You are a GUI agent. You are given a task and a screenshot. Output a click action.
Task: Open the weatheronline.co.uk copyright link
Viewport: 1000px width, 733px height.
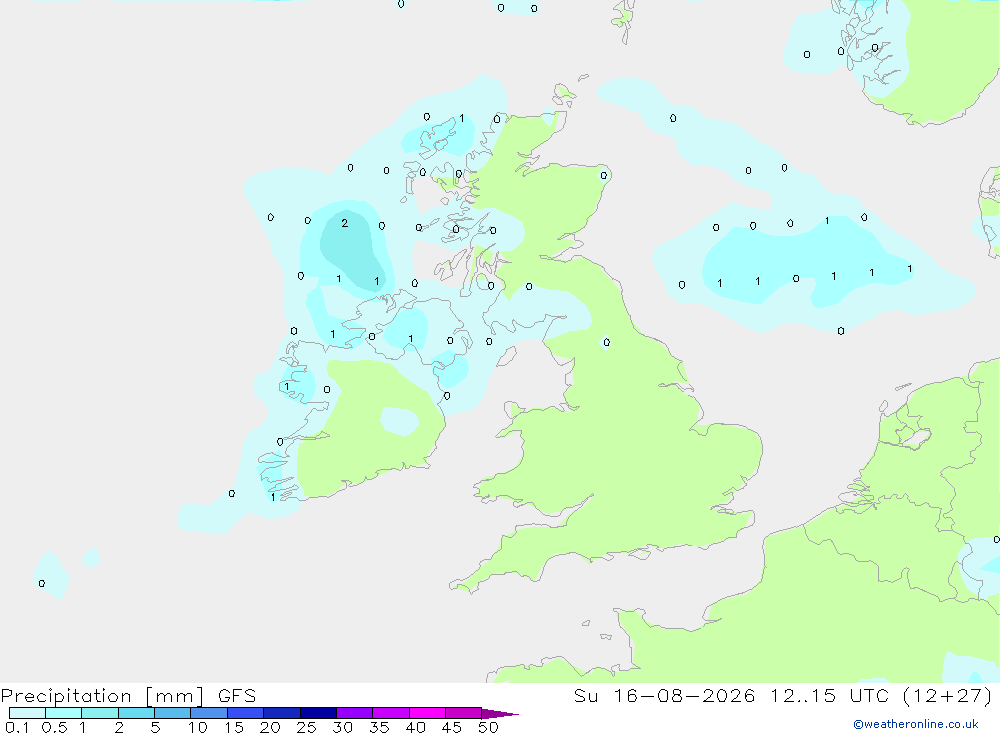(x=916, y=724)
